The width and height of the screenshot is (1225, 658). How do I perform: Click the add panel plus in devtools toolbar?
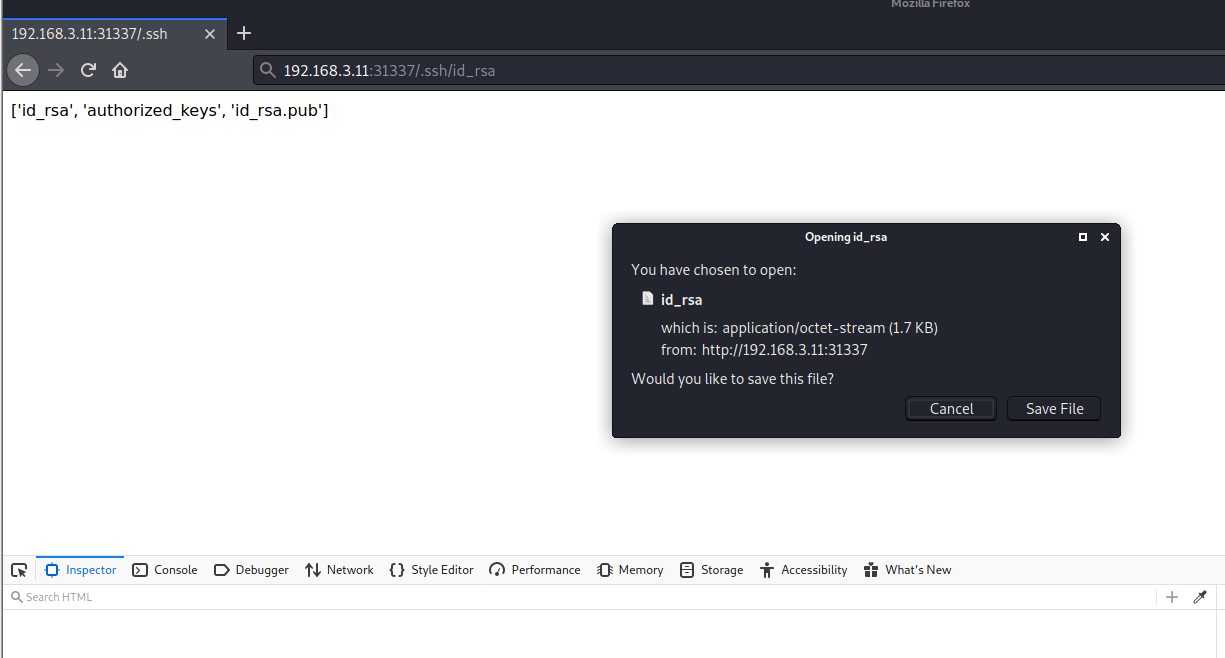1171,596
